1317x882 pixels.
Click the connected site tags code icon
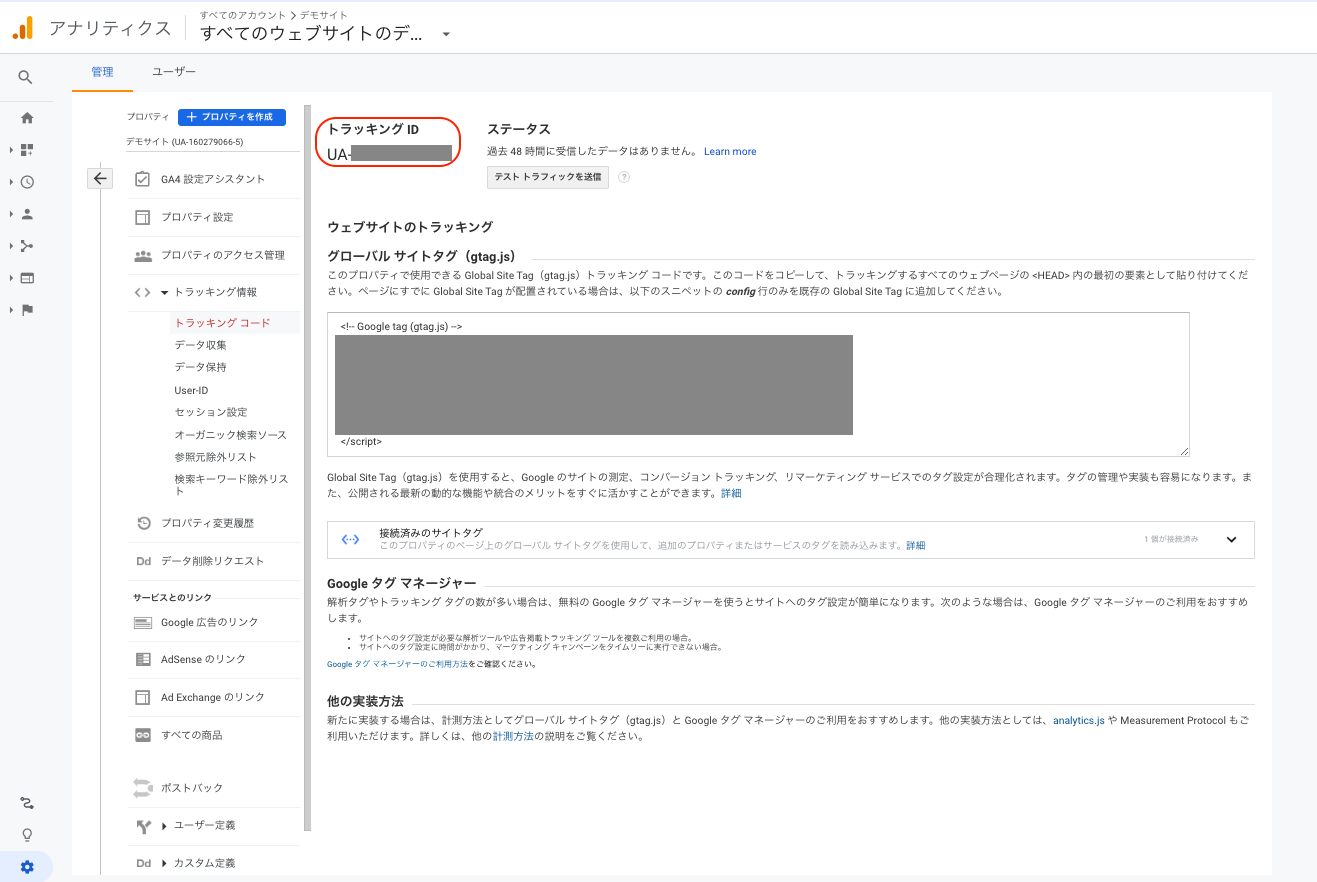pyautogui.click(x=350, y=539)
